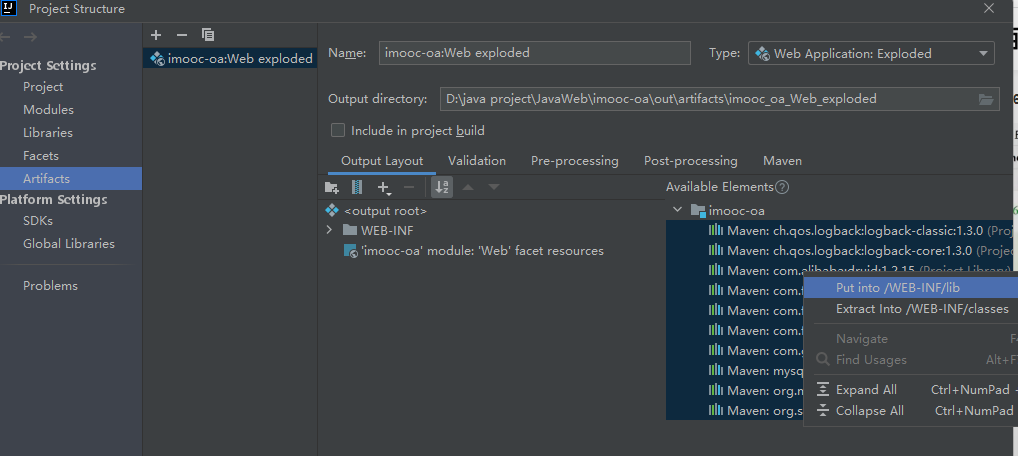
Task: Enable the Include in project build checkbox
Action: [x=338, y=130]
